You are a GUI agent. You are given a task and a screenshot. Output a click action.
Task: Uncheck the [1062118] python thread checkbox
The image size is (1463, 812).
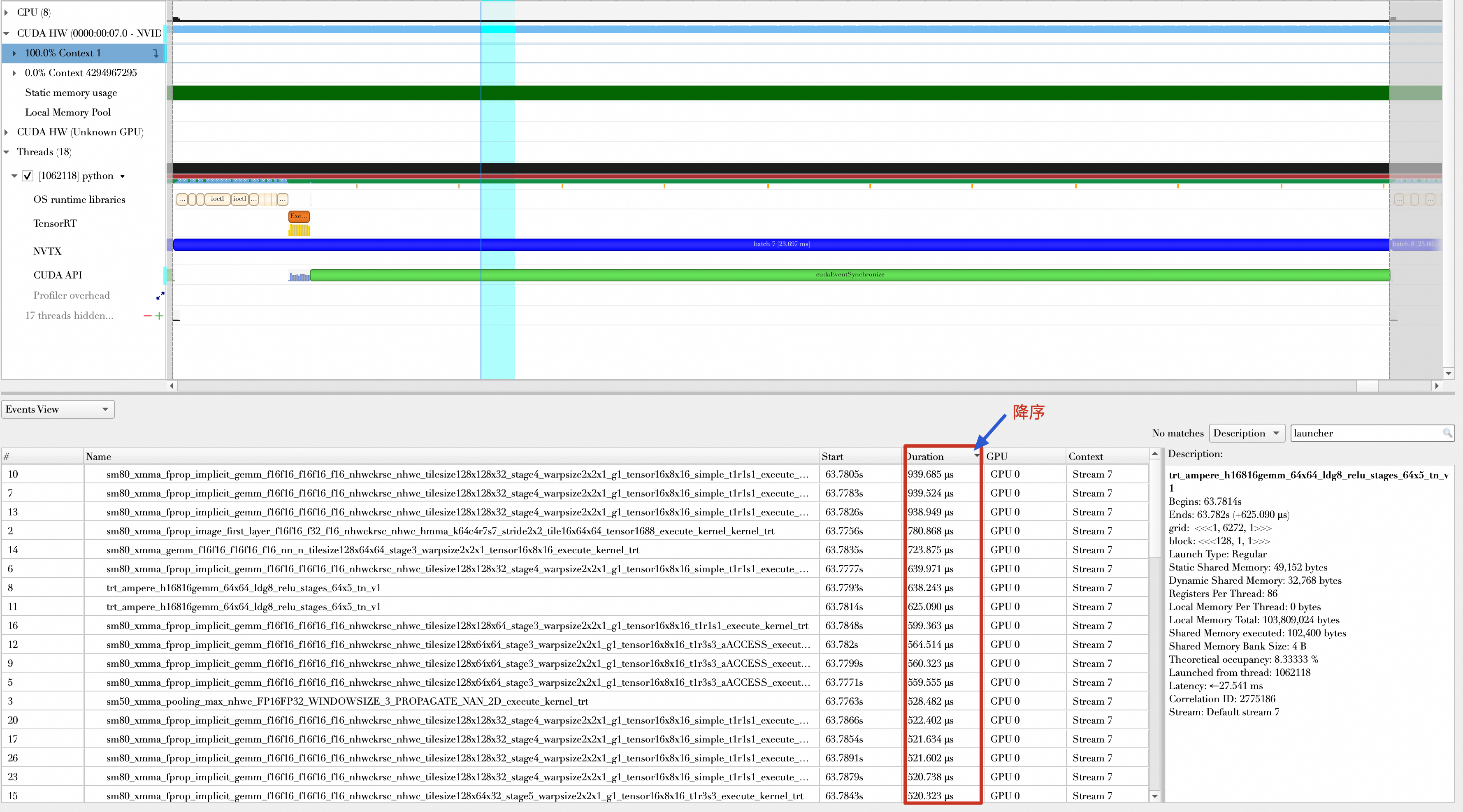(27, 176)
